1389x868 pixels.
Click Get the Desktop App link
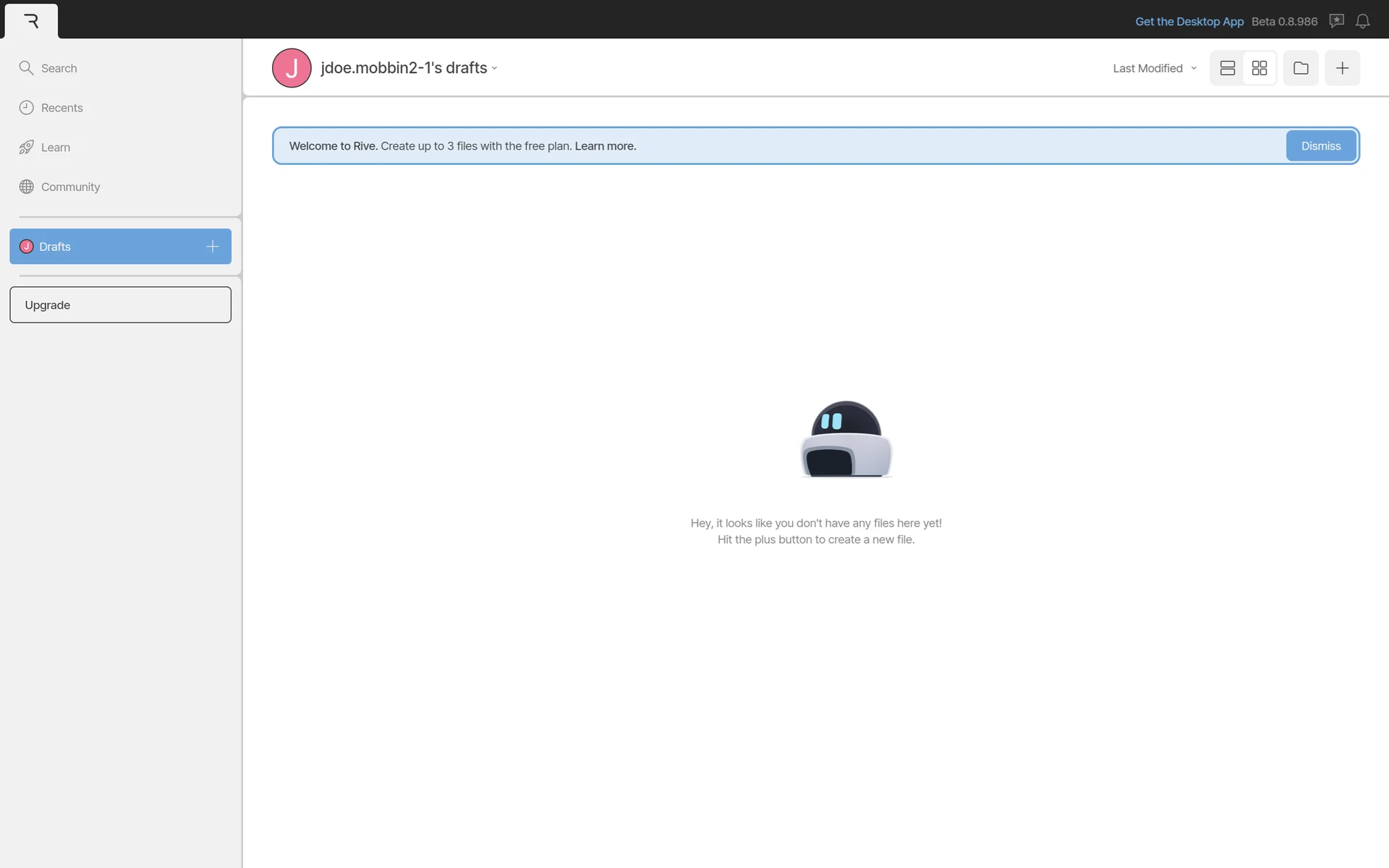1189,22
